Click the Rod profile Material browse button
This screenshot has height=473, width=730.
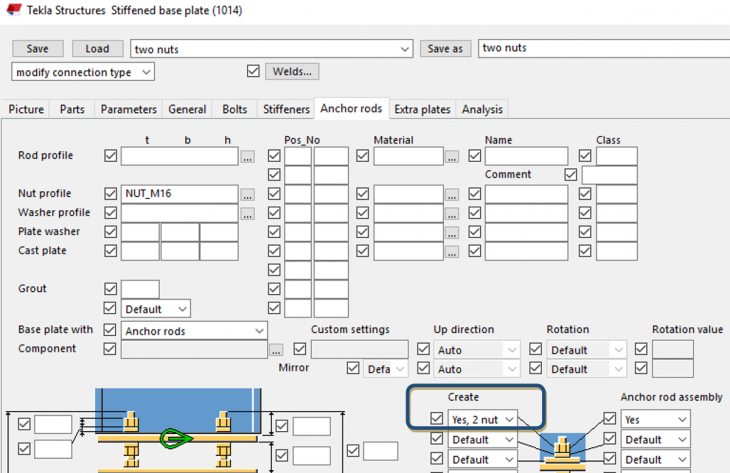coord(452,157)
